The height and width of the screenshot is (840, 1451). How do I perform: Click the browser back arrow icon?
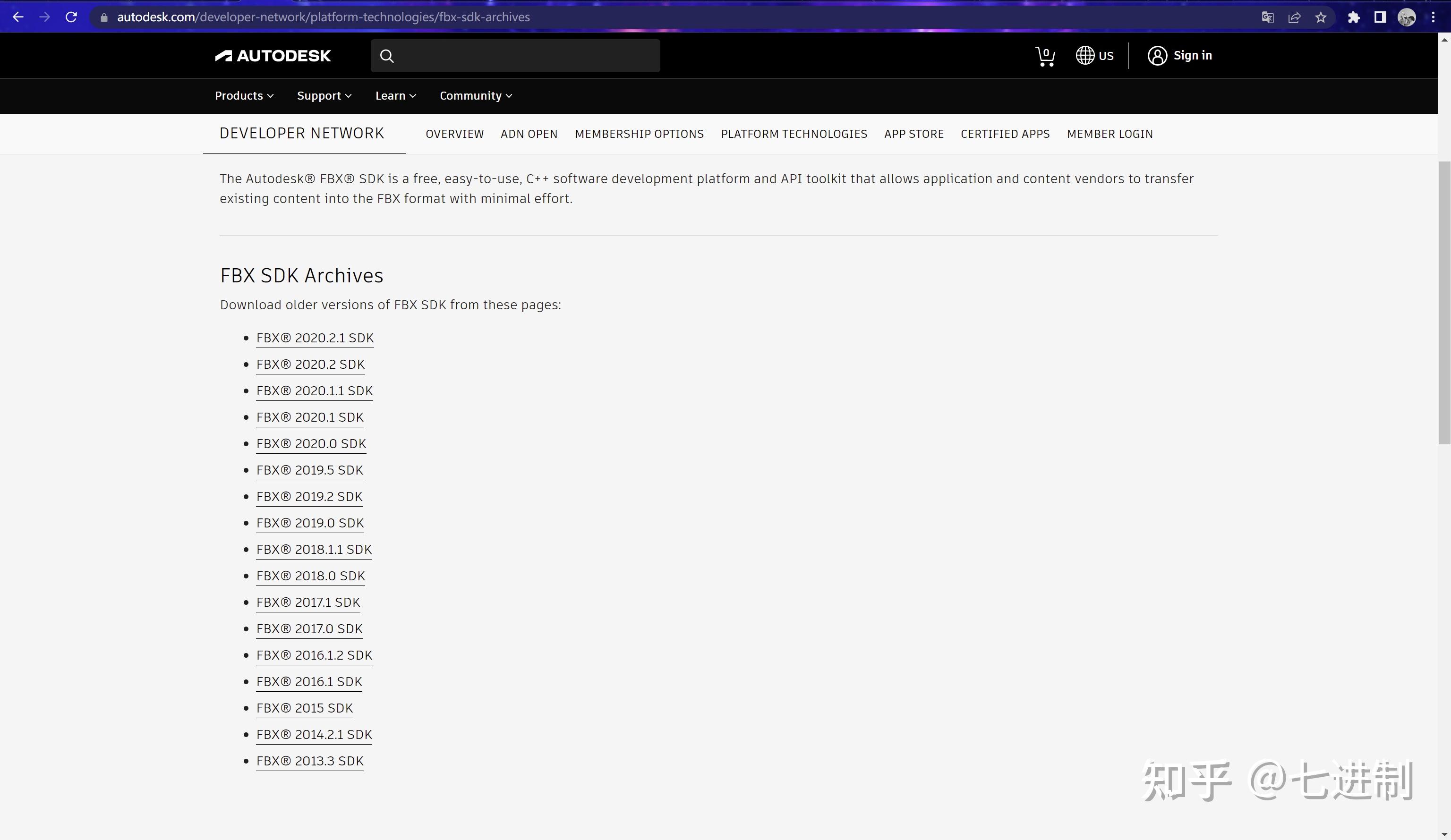pos(18,17)
